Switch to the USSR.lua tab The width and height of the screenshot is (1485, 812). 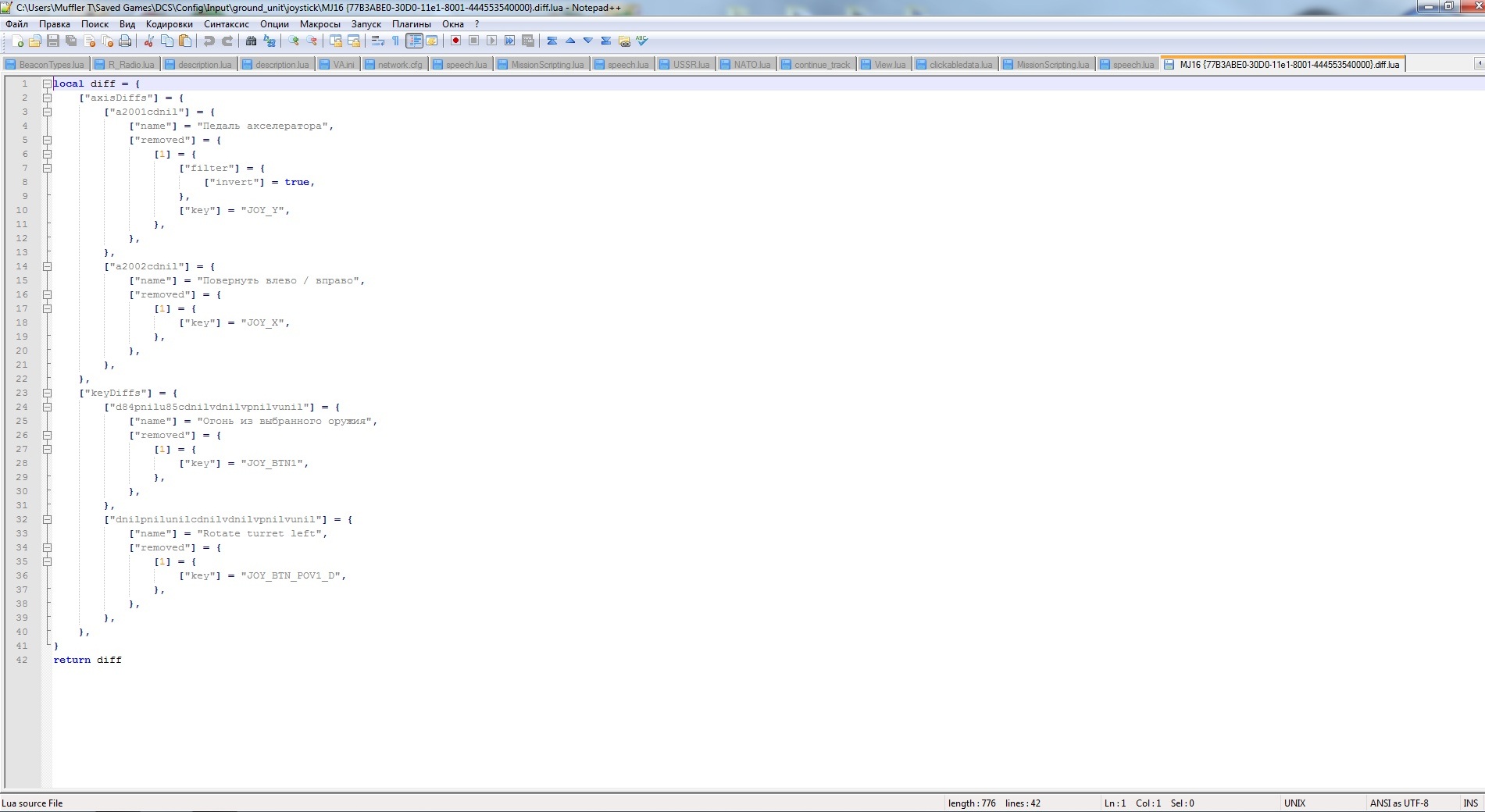coord(685,65)
